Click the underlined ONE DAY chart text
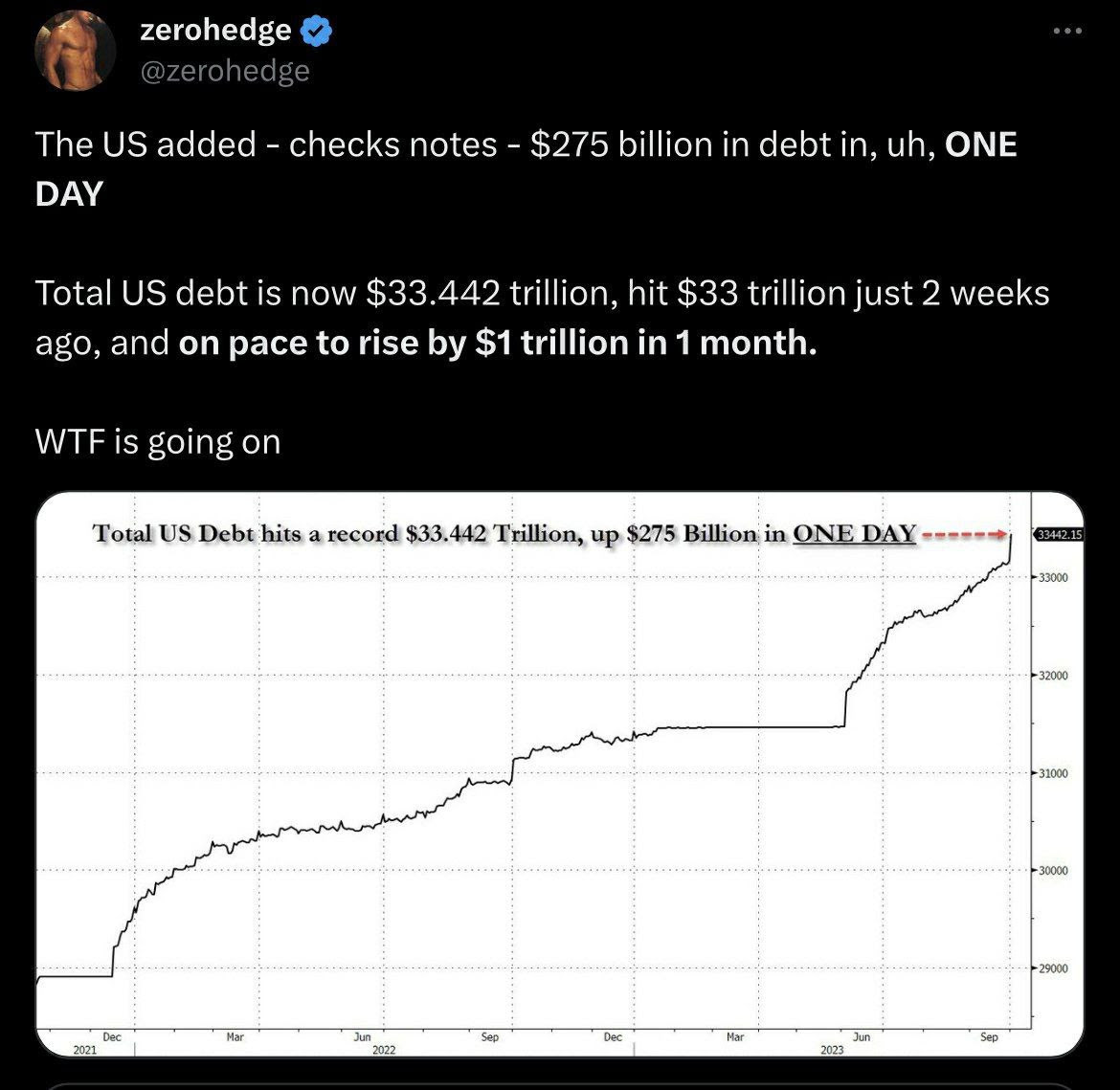This screenshot has height=1090, width=1120. click(x=854, y=534)
